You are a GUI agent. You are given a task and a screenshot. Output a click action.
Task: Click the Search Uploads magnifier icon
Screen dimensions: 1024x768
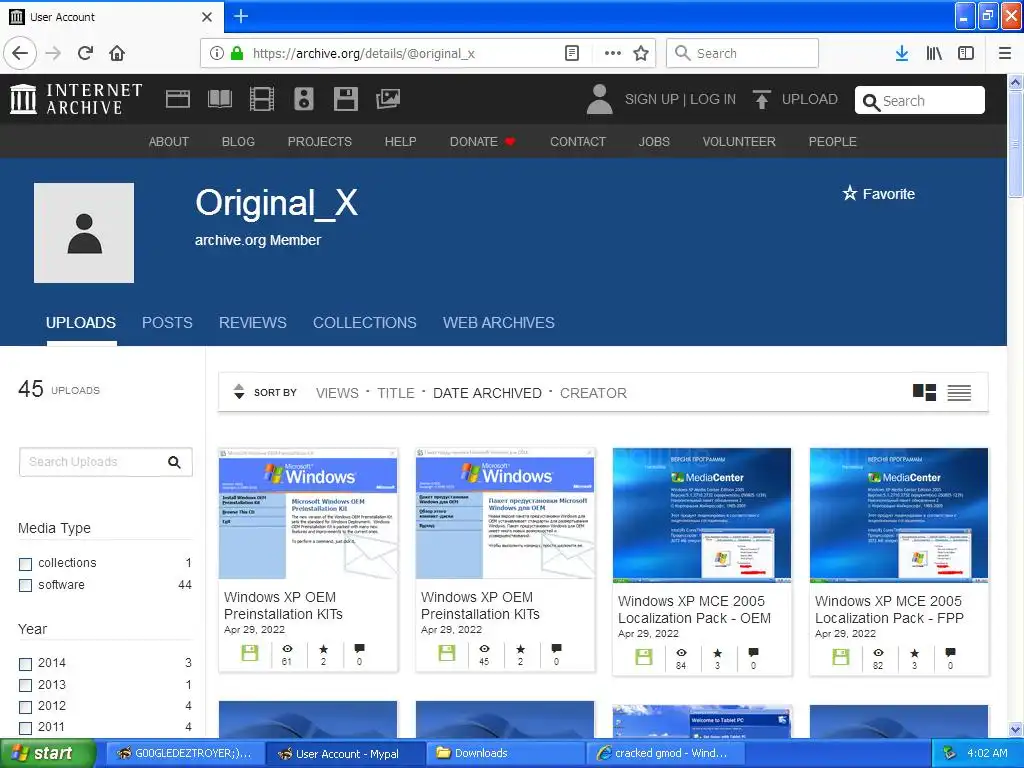click(x=174, y=462)
